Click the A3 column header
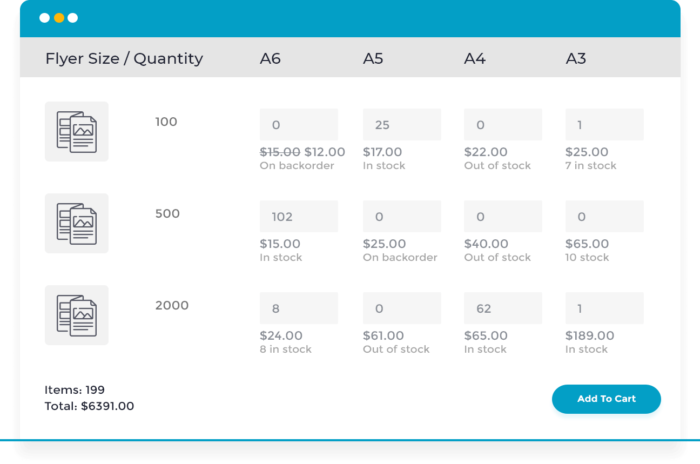Image resolution: width=700 pixels, height=464 pixels. pos(576,59)
